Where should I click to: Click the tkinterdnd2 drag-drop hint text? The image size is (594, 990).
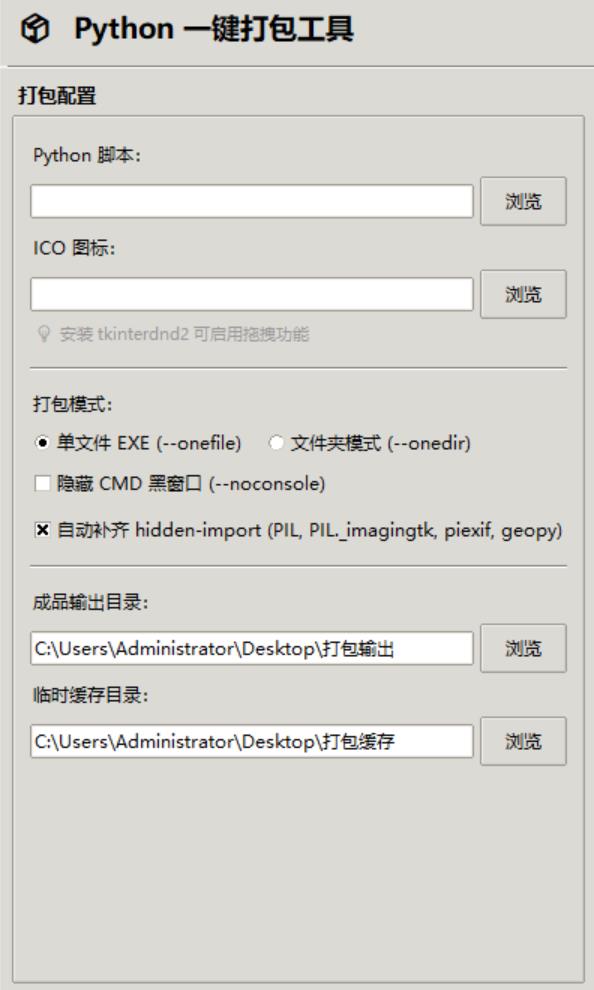point(184,334)
